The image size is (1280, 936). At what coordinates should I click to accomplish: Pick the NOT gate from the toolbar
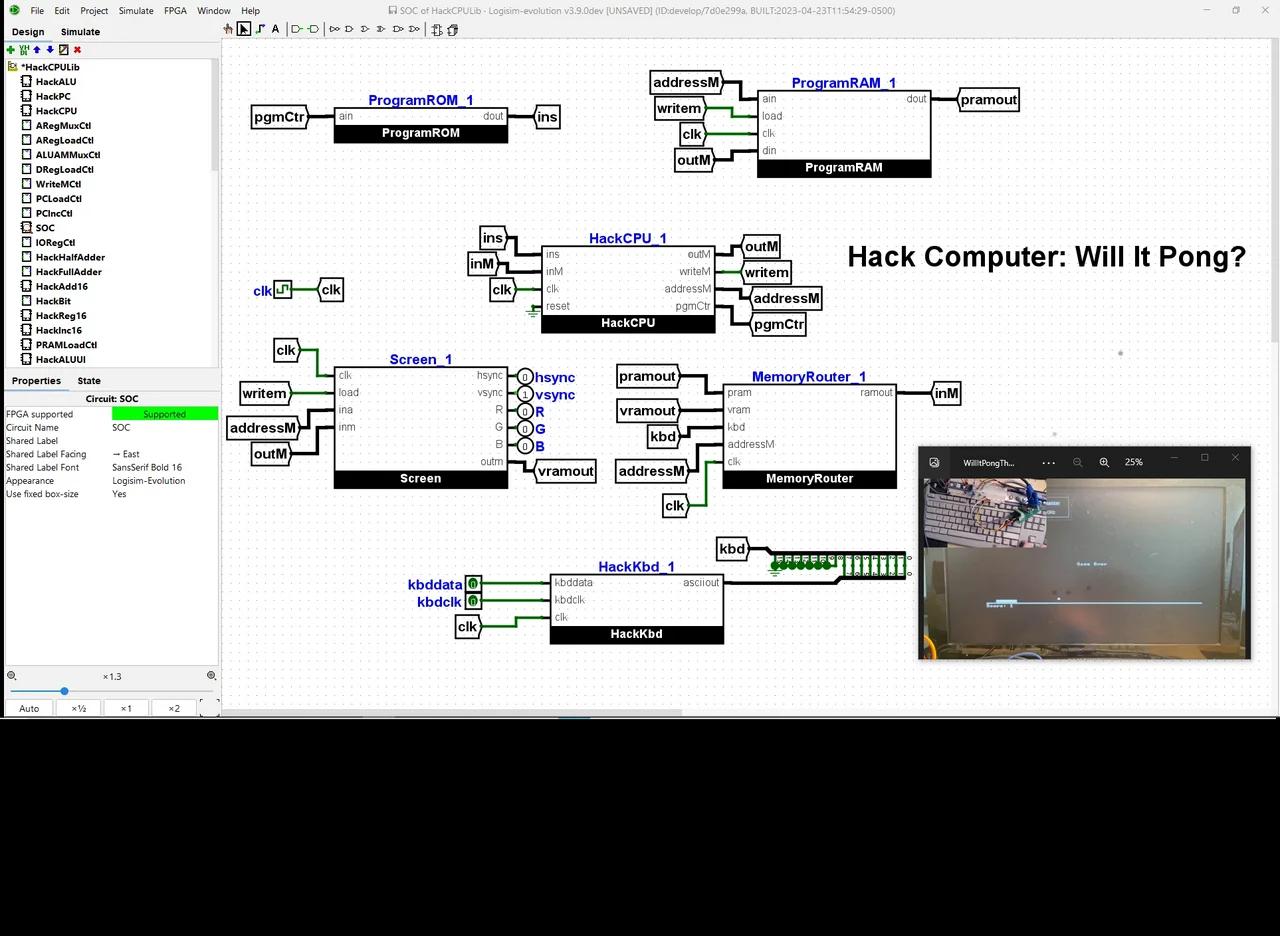coord(335,29)
